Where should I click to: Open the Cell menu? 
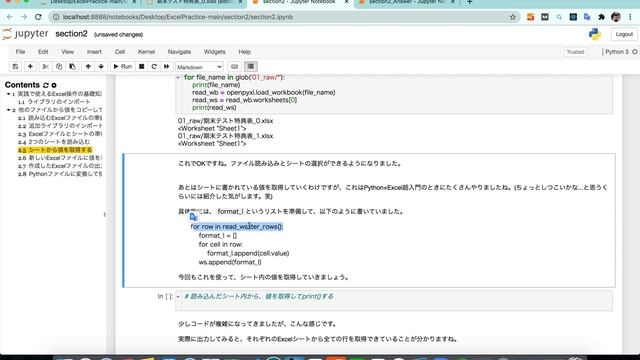[x=120, y=52]
